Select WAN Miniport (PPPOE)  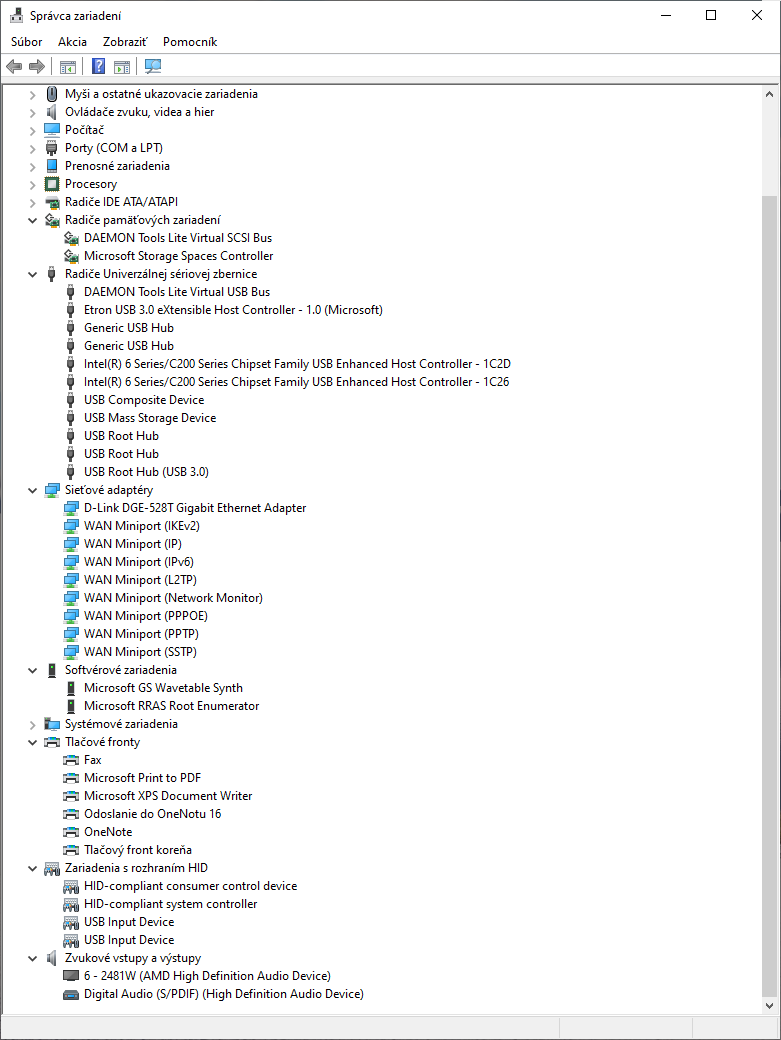point(146,616)
